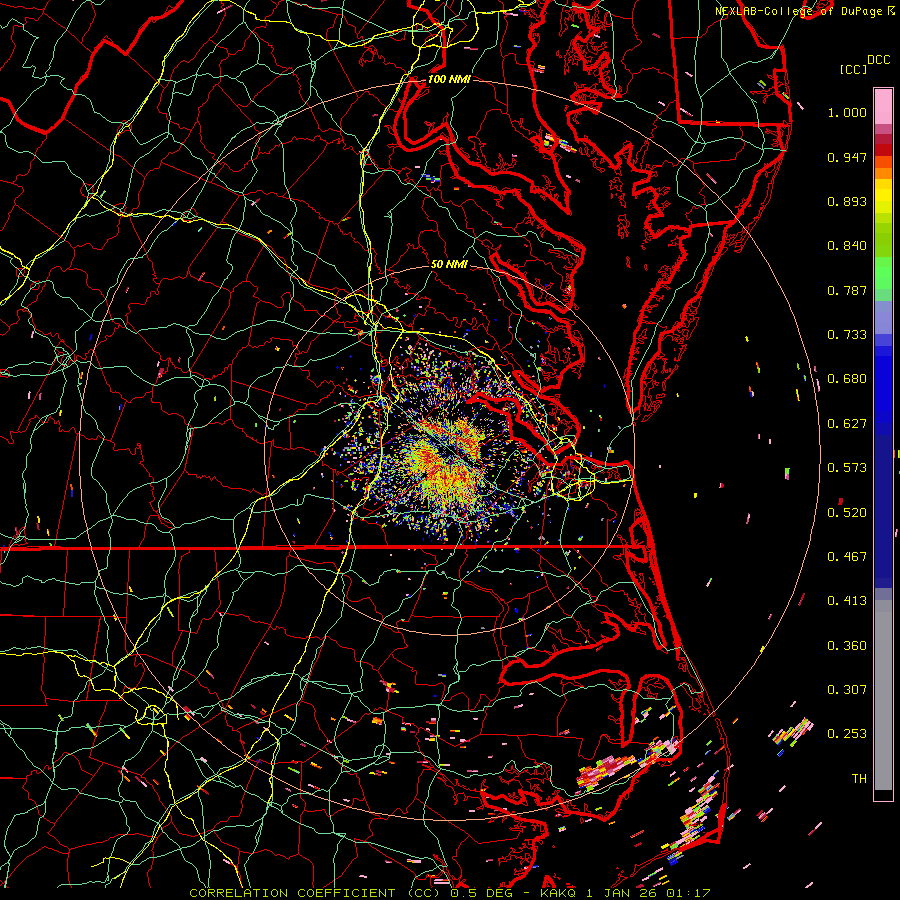Click the 1 JAN 26 date text
Viewport: 900px width, 900px height.
click(x=623, y=893)
